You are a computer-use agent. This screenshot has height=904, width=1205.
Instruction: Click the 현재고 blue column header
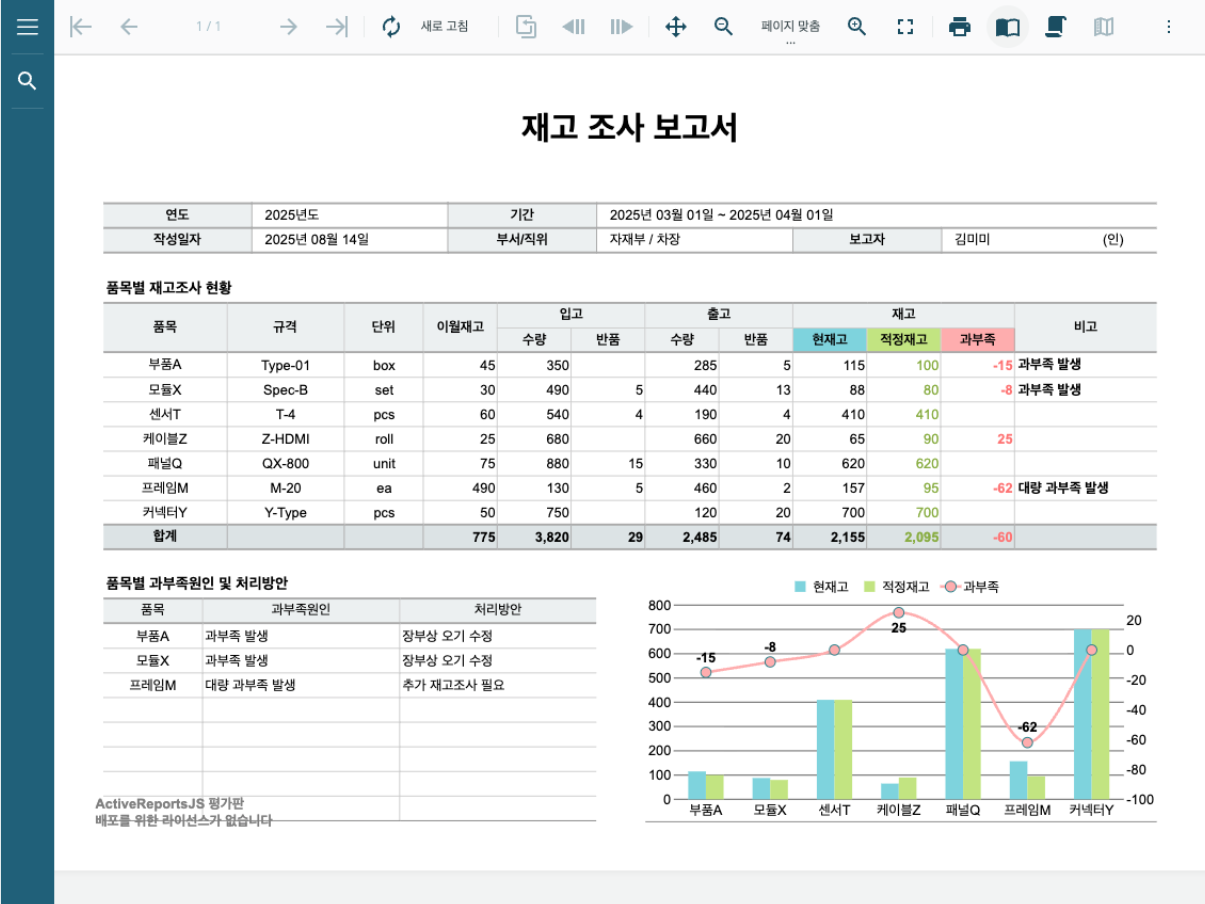(830, 340)
